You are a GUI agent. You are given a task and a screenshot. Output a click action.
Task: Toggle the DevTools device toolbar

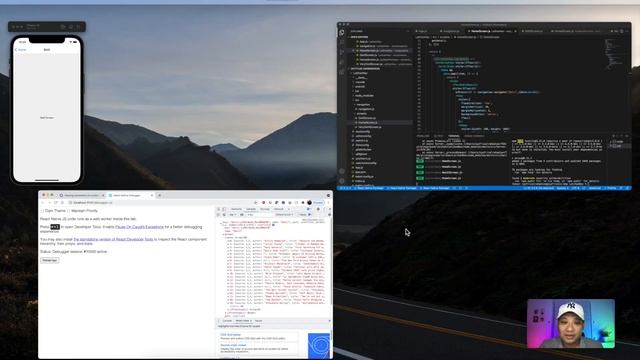point(224,209)
